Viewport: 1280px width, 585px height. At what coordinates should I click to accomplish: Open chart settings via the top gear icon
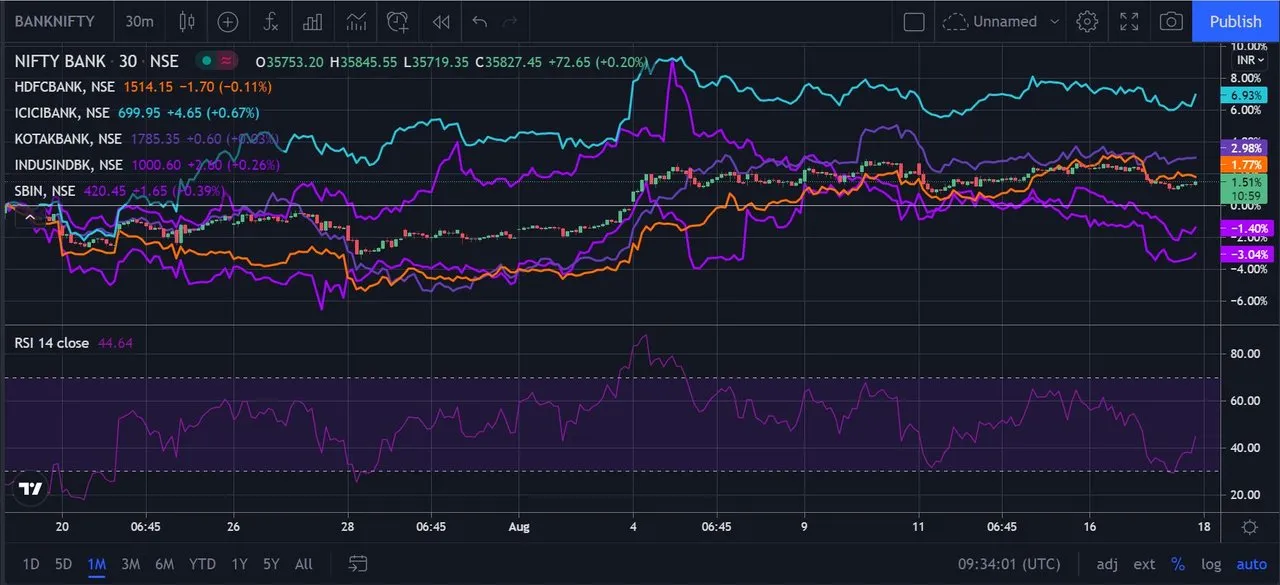point(1088,21)
